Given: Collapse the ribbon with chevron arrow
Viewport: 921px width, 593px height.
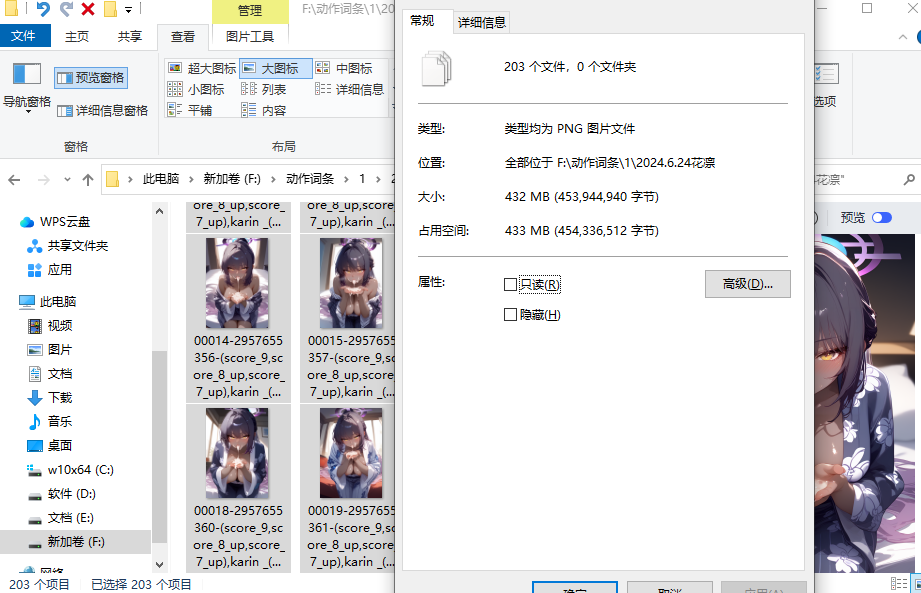Looking at the screenshot, I should [903, 37].
